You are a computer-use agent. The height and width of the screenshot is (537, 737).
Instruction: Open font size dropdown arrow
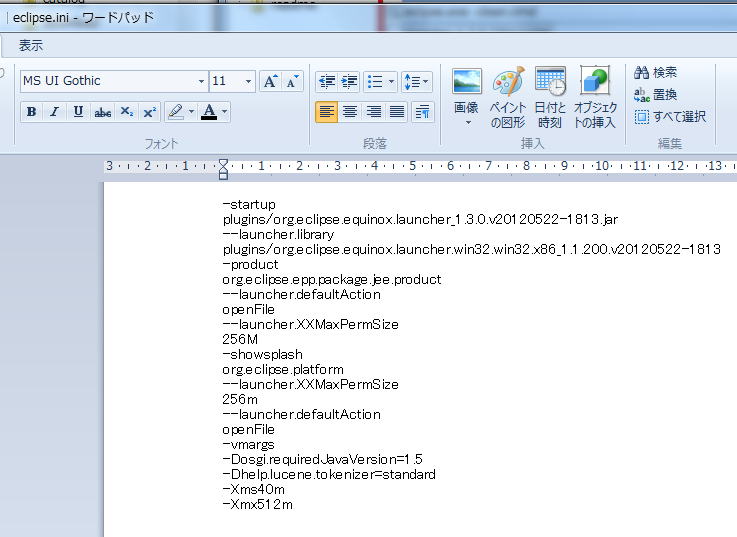(x=248, y=81)
